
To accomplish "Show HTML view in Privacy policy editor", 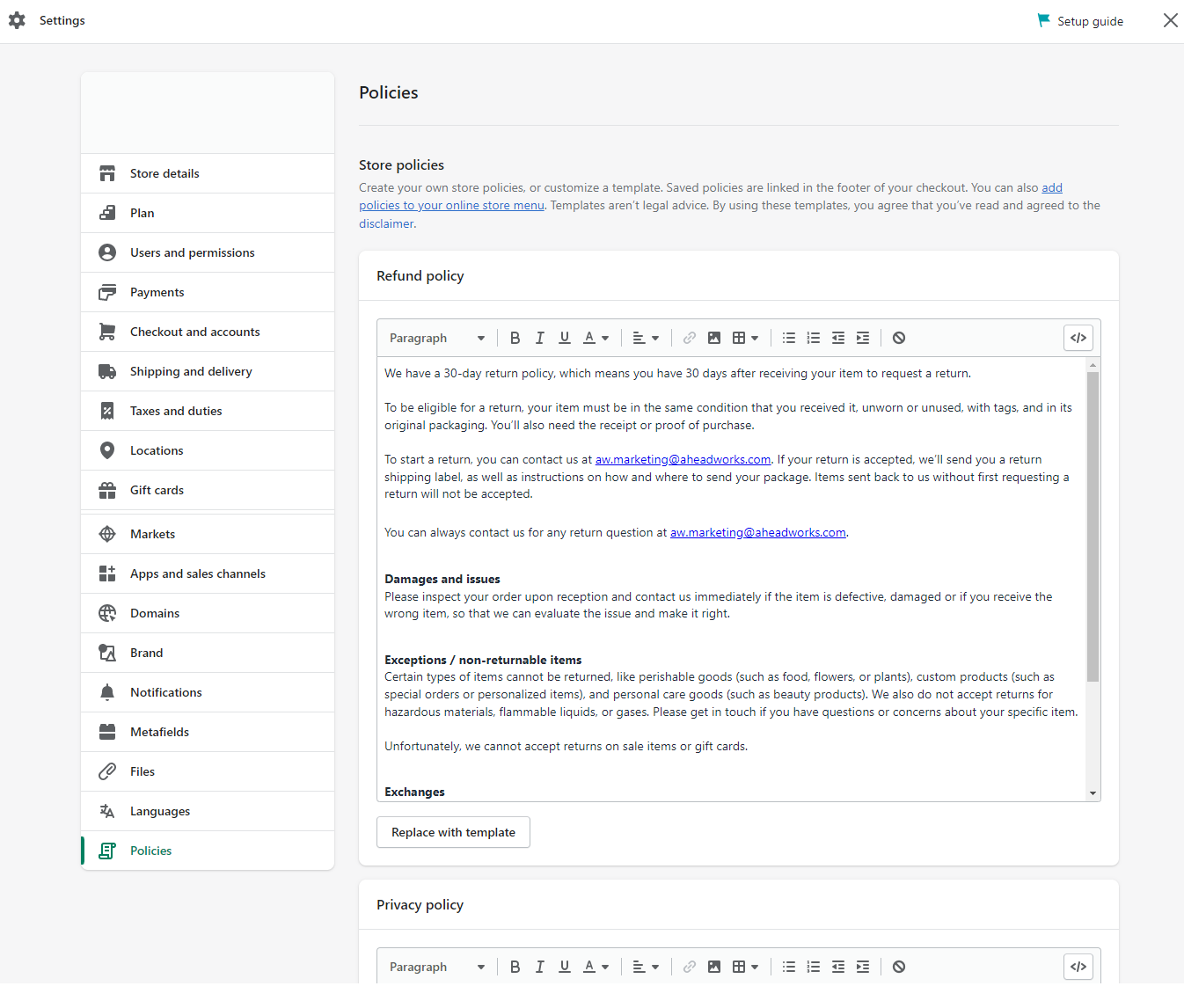I will pyautogui.click(x=1078, y=967).
